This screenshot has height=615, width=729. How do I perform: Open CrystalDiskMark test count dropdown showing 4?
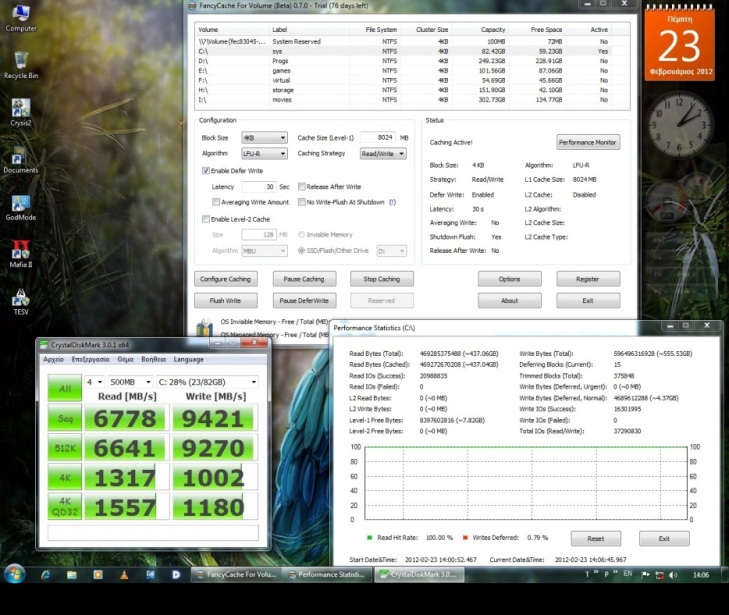94,382
